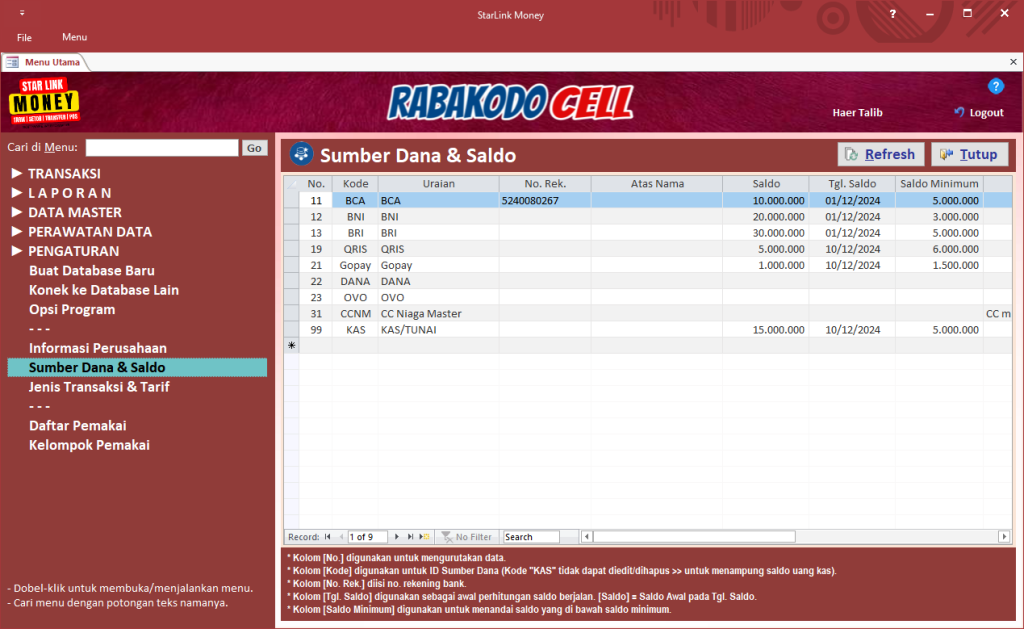Click KAS saldo cell 15.000.000
The width and height of the screenshot is (1024, 629).
pyautogui.click(x=766, y=330)
